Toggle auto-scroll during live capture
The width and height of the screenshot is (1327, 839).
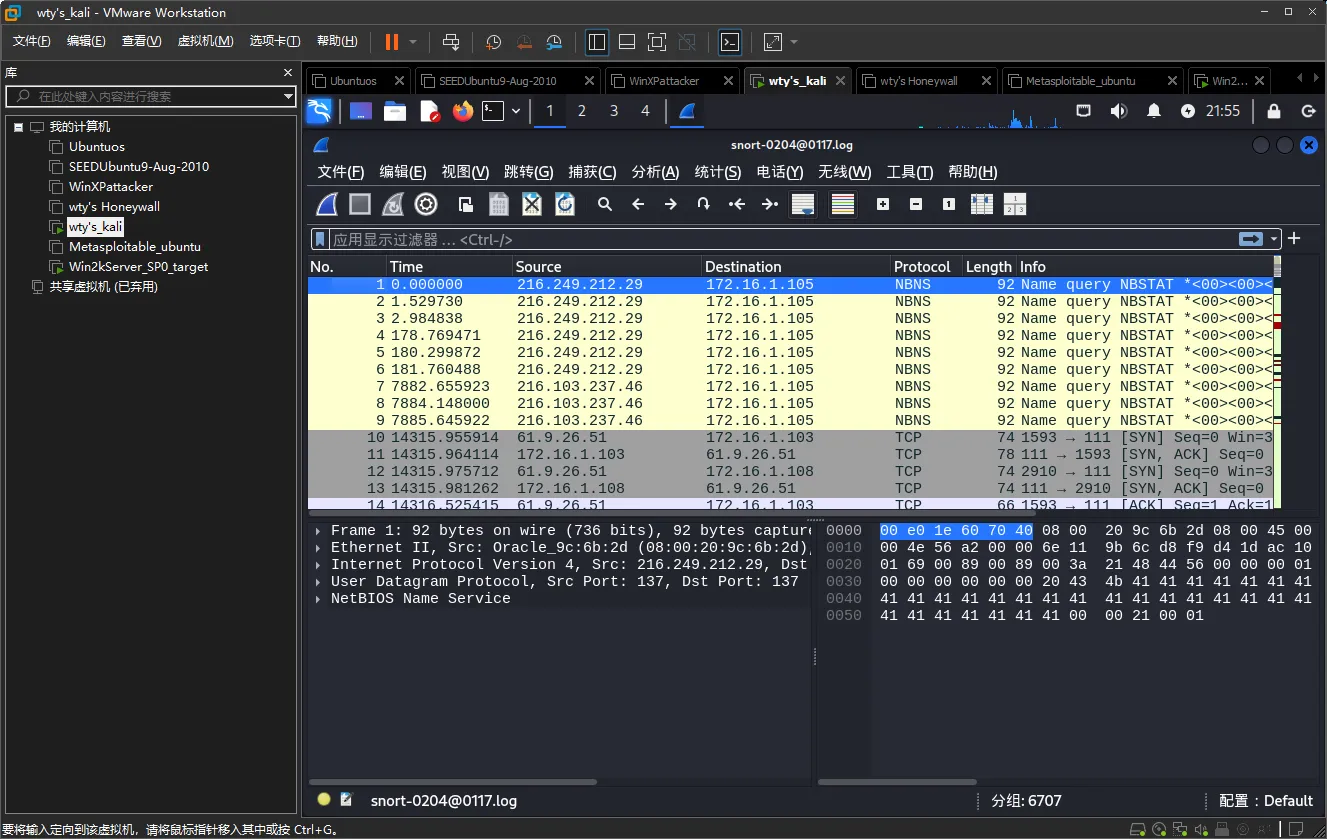[802, 205]
